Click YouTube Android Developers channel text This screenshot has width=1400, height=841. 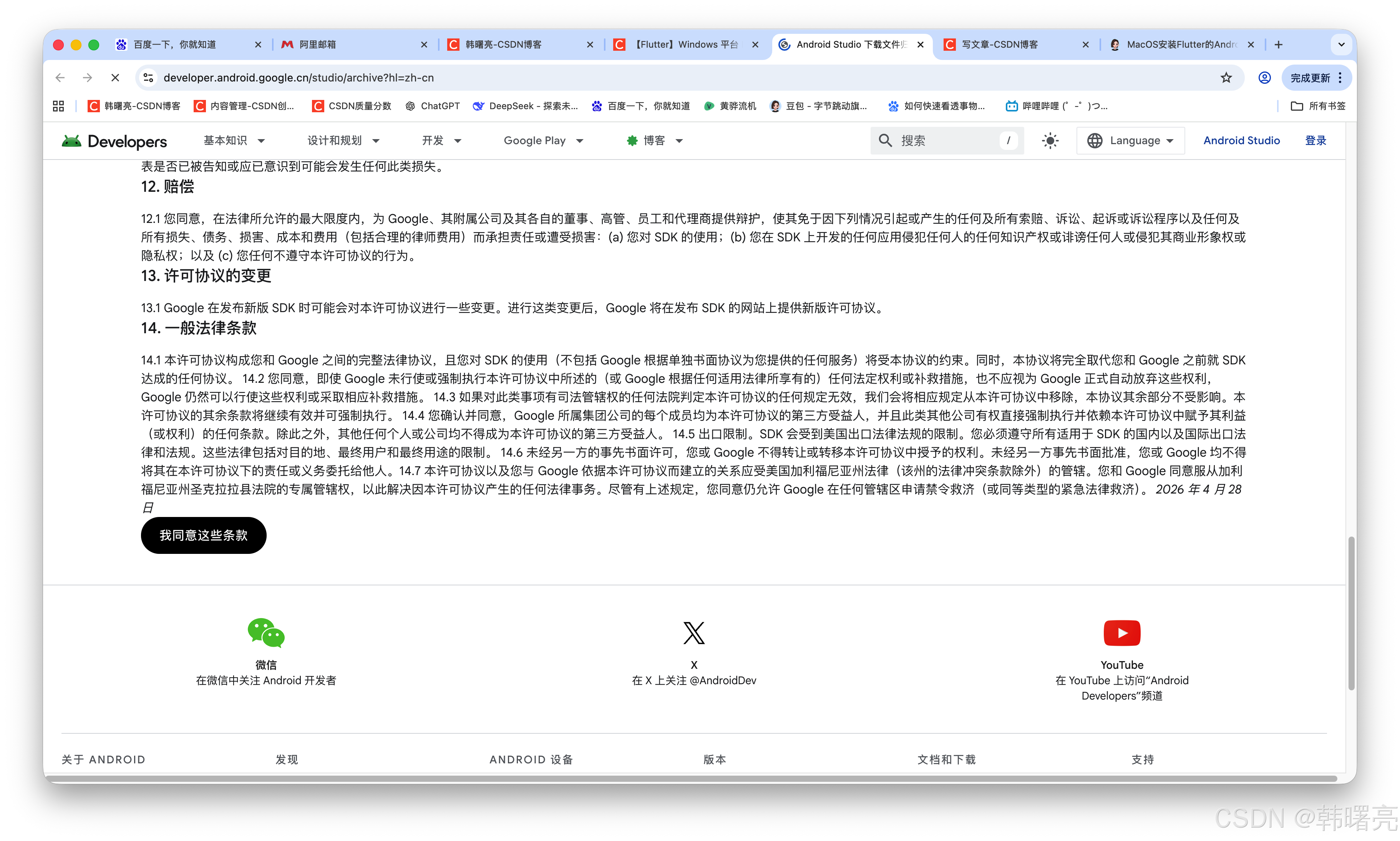click(x=1121, y=688)
